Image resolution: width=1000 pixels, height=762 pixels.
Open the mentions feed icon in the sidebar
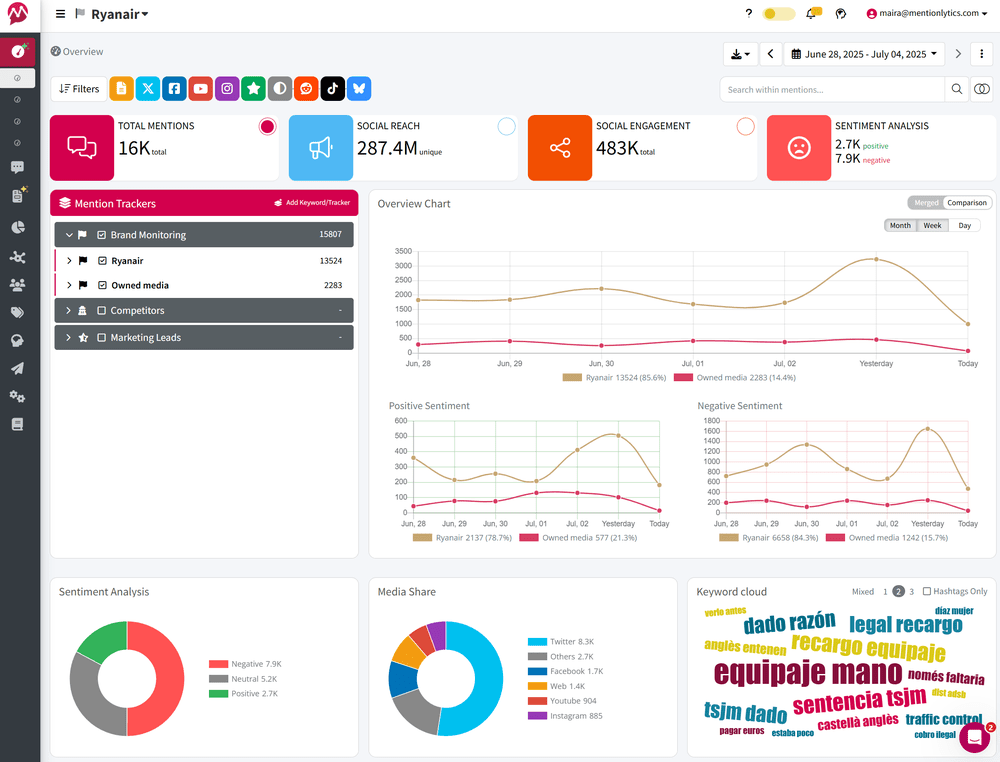18,168
